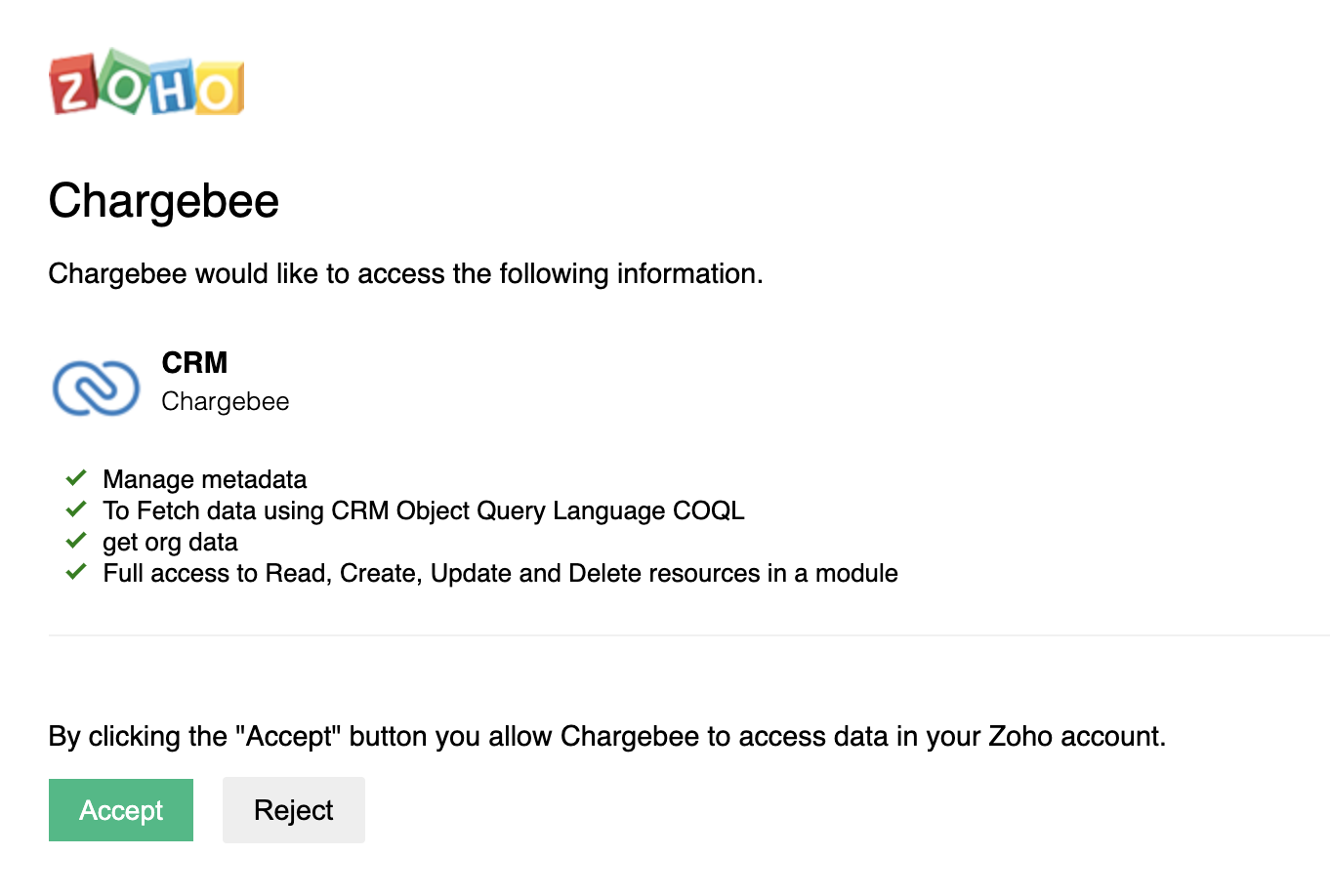The height and width of the screenshot is (896, 1330).
Task: Click the blue H block in logo
Action: pyautogui.click(x=172, y=91)
